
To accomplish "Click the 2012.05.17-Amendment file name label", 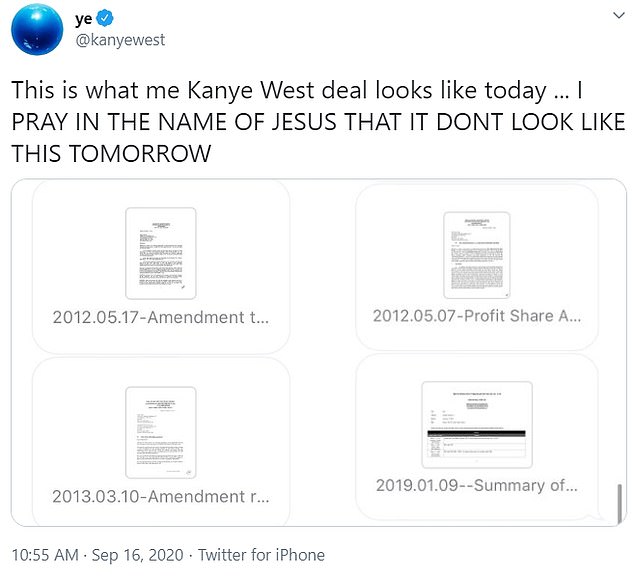I will (161, 317).
